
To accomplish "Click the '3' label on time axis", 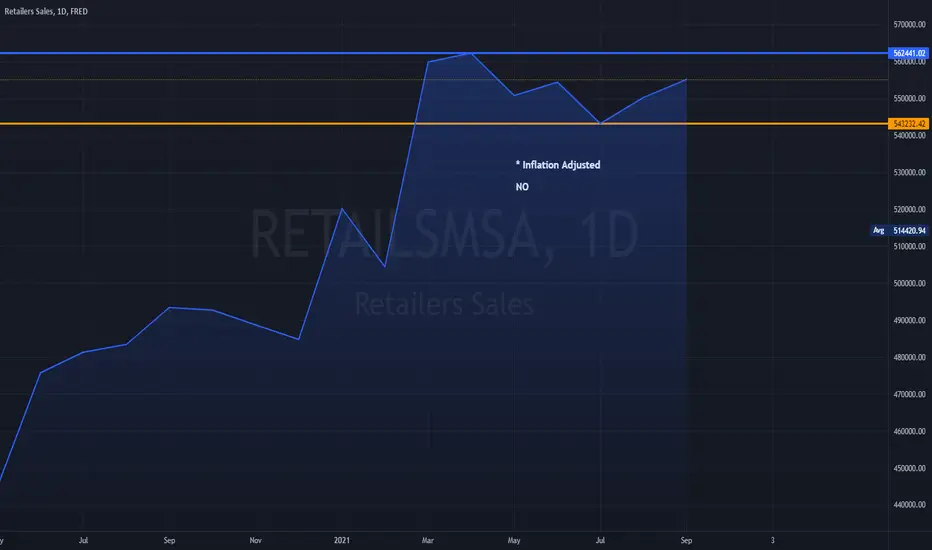I will (x=773, y=540).
